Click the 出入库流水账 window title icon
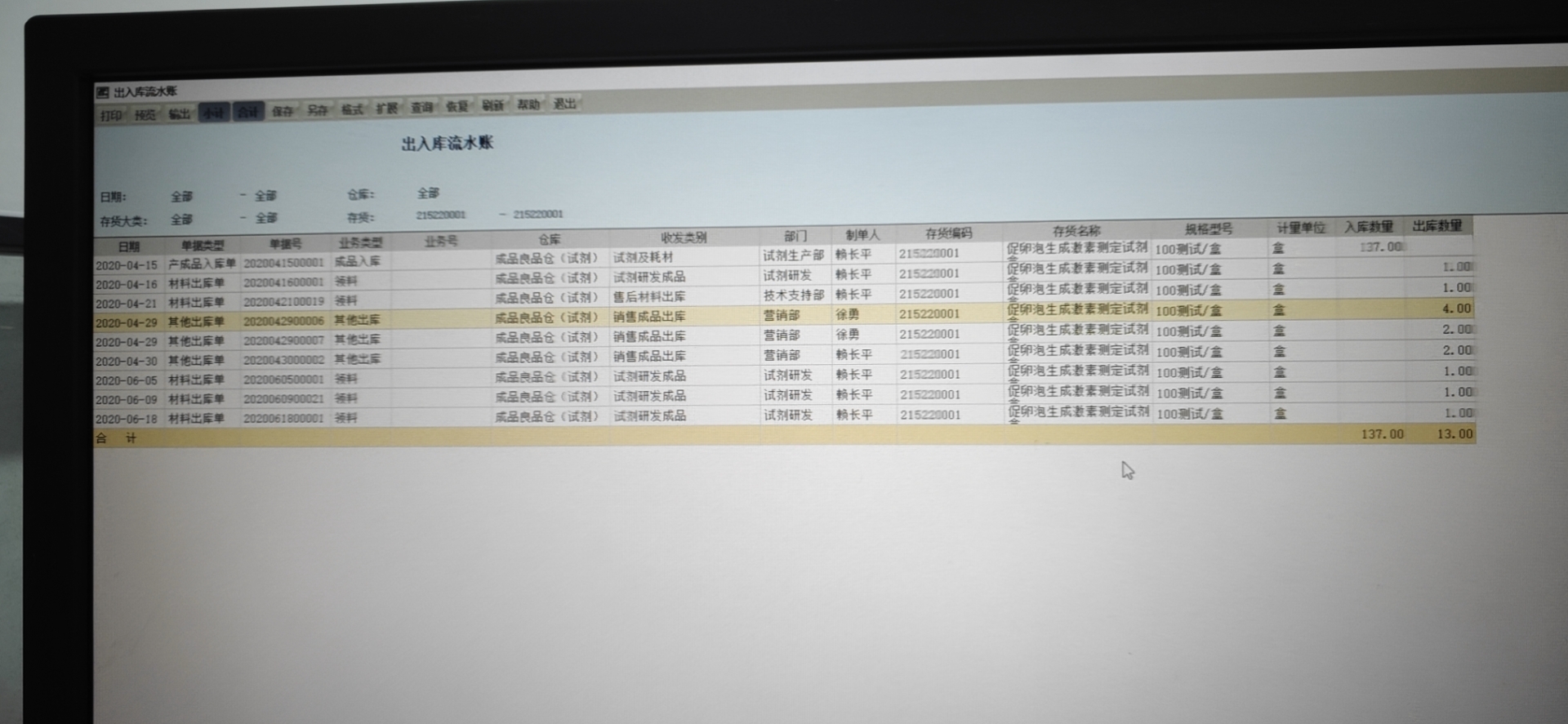This screenshot has height=724, width=1568. [102, 92]
